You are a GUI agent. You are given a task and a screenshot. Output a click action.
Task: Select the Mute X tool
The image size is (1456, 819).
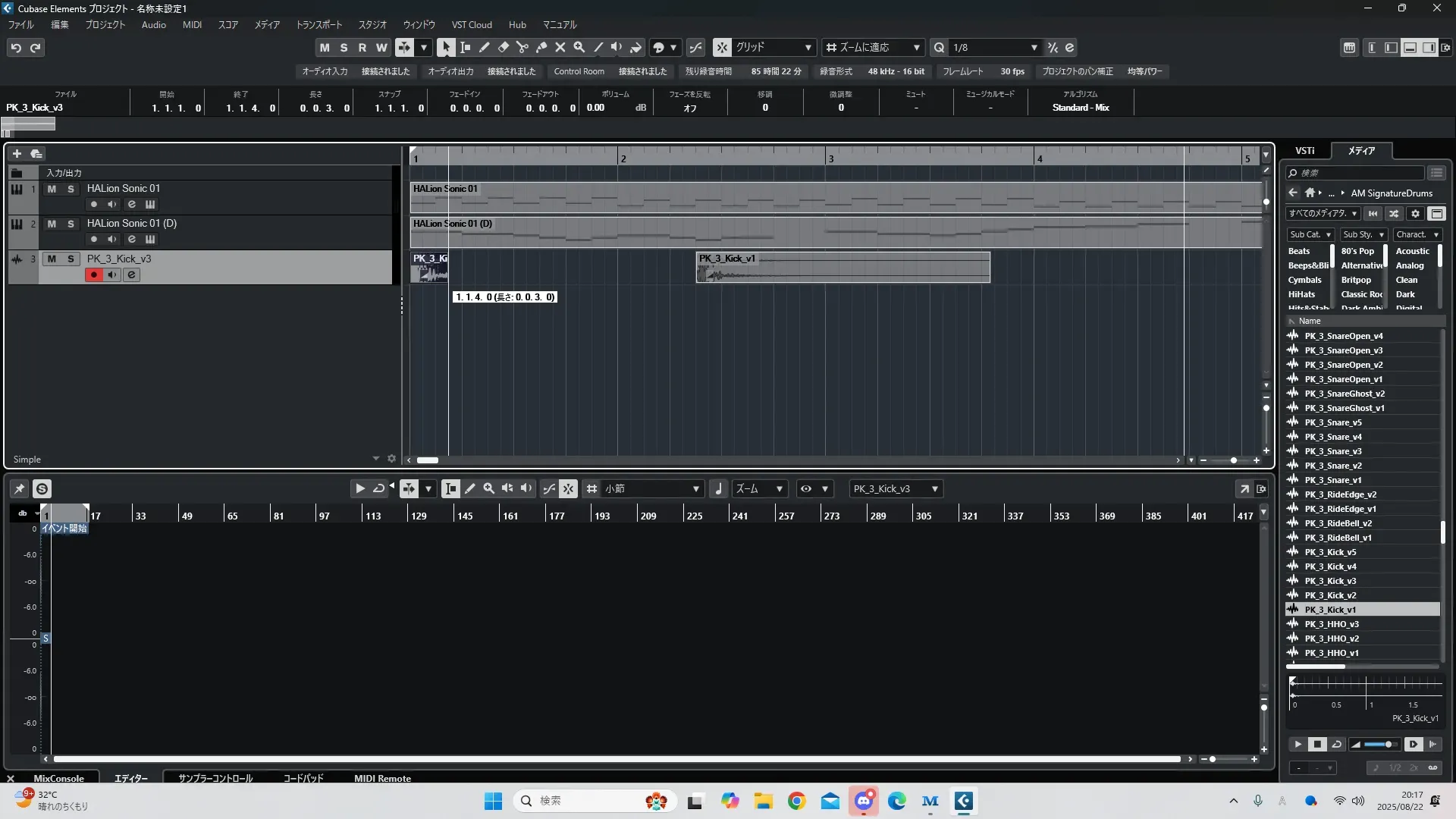[x=560, y=47]
